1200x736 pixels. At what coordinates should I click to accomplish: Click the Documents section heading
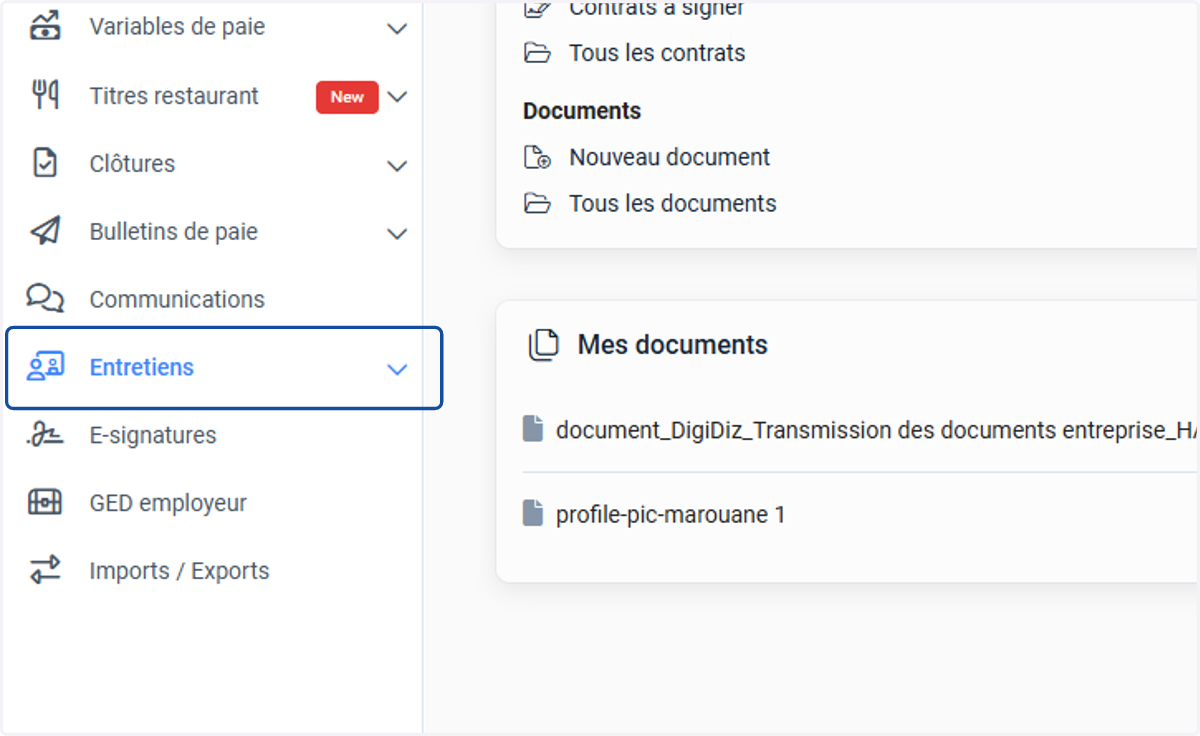[x=581, y=111]
